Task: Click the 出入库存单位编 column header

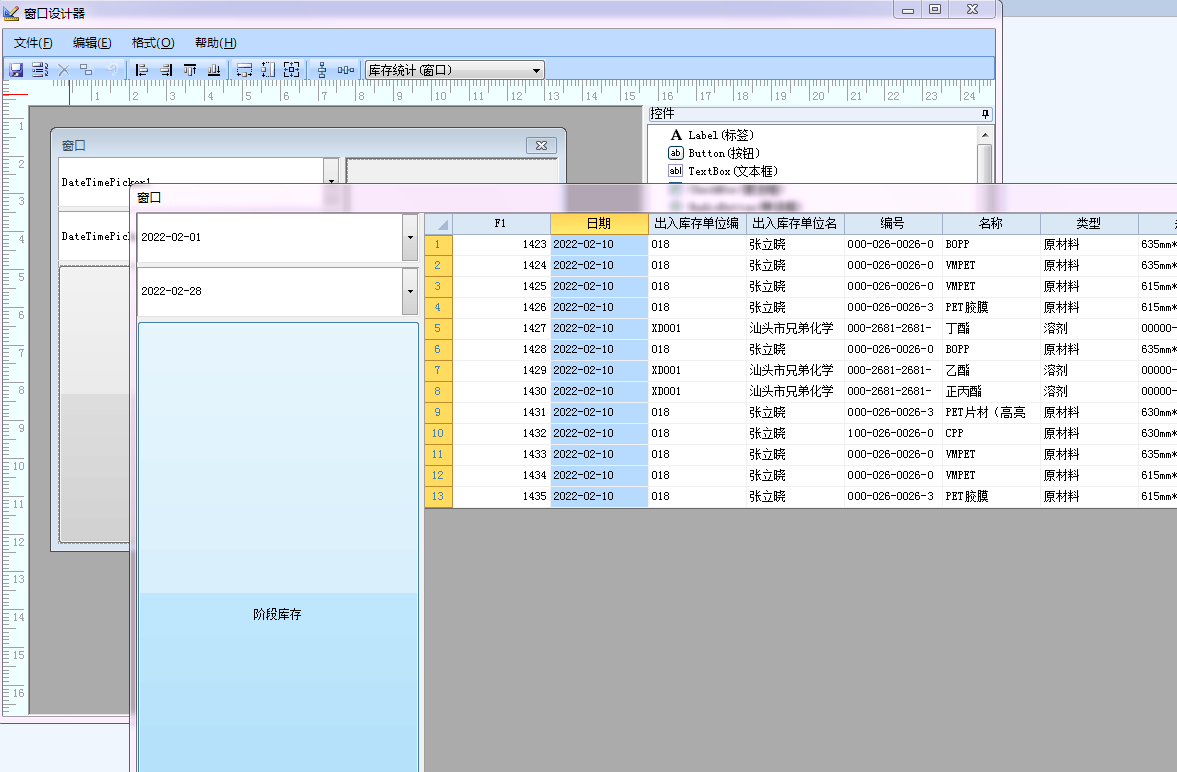Action: [x=697, y=224]
